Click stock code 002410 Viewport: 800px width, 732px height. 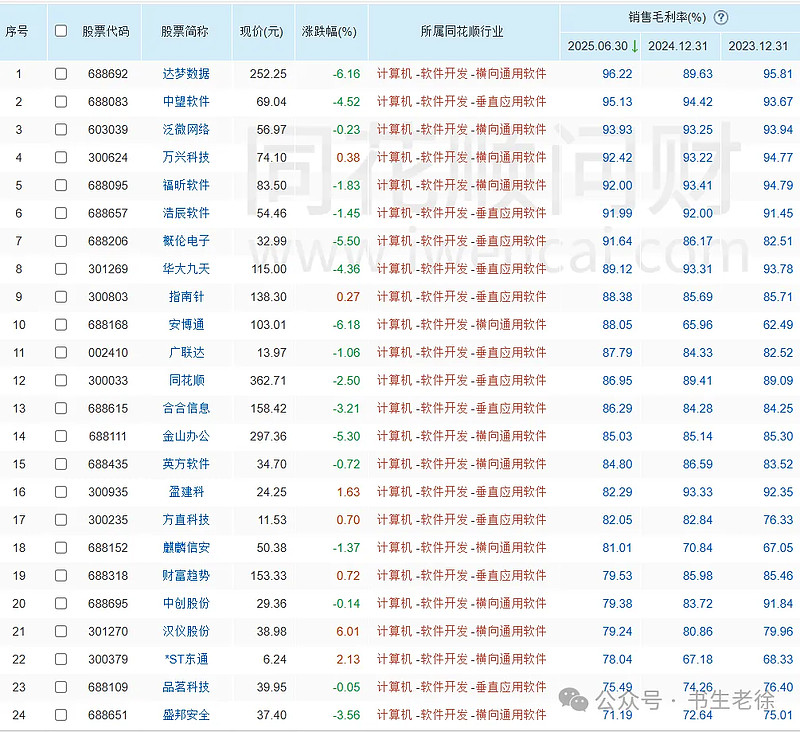[x=108, y=352]
